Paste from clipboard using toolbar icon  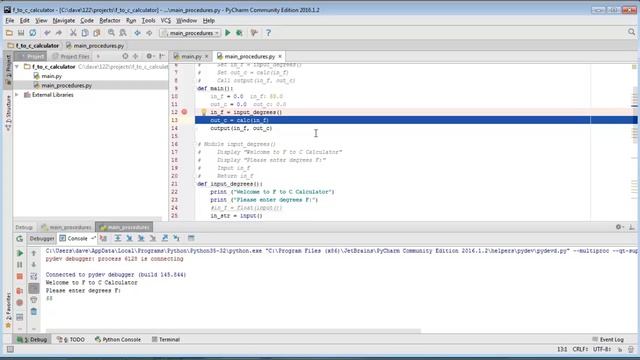pyautogui.click(x=97, y=33)
